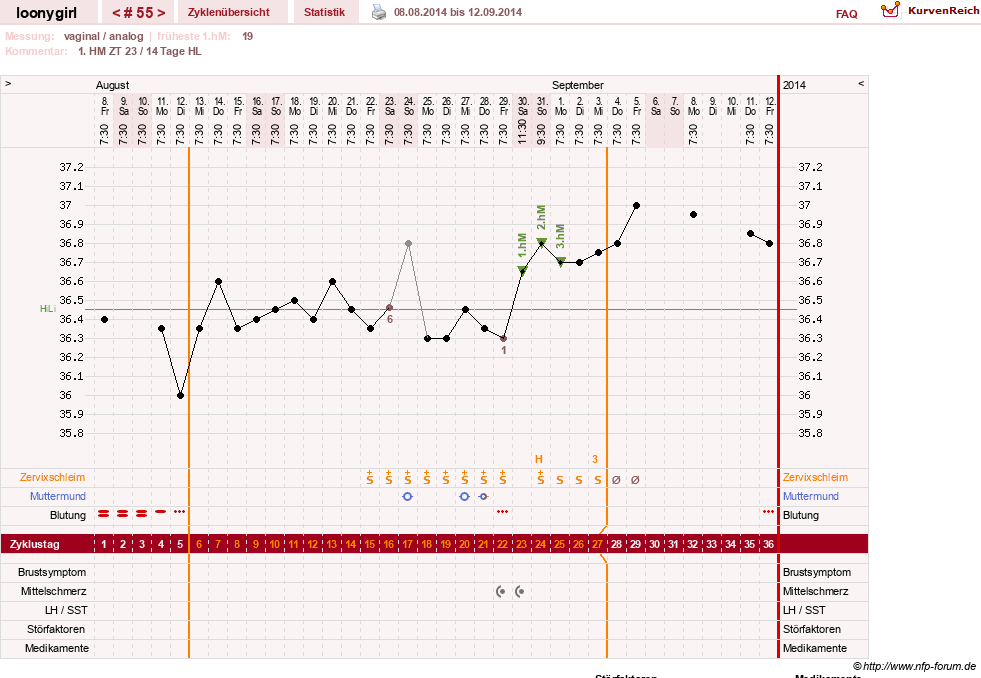Click the 2.hM green triangle marker
Image resolution: width=981 pixels, height=678 pixels.
point(541,242)
